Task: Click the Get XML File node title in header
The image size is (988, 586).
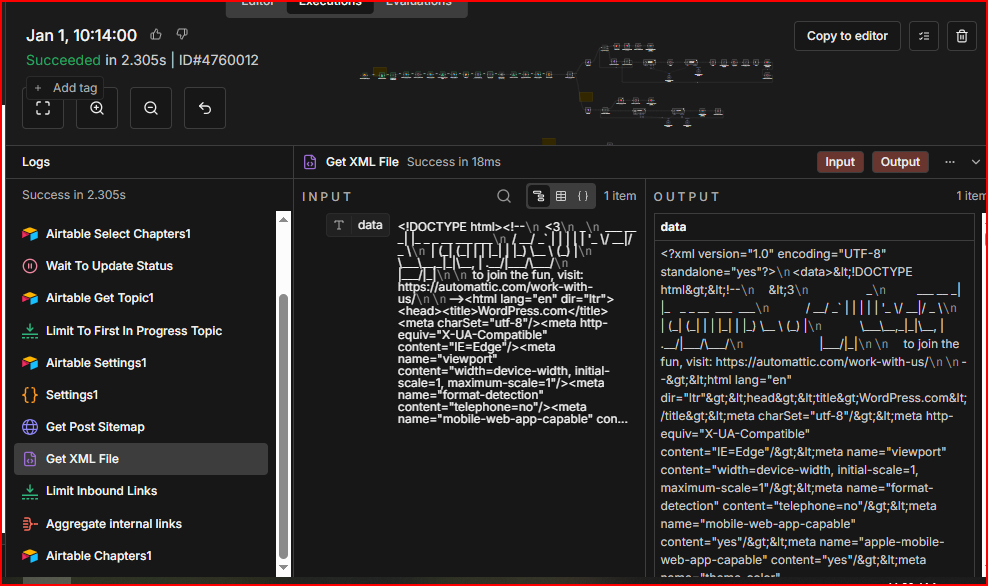Action: 362,162
